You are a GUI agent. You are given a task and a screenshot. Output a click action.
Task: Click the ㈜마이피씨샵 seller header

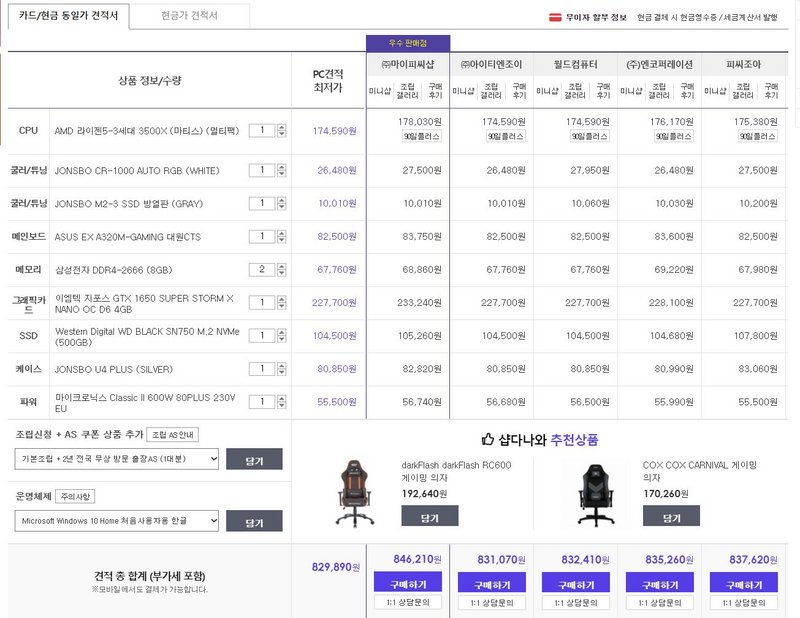[408, 64]
